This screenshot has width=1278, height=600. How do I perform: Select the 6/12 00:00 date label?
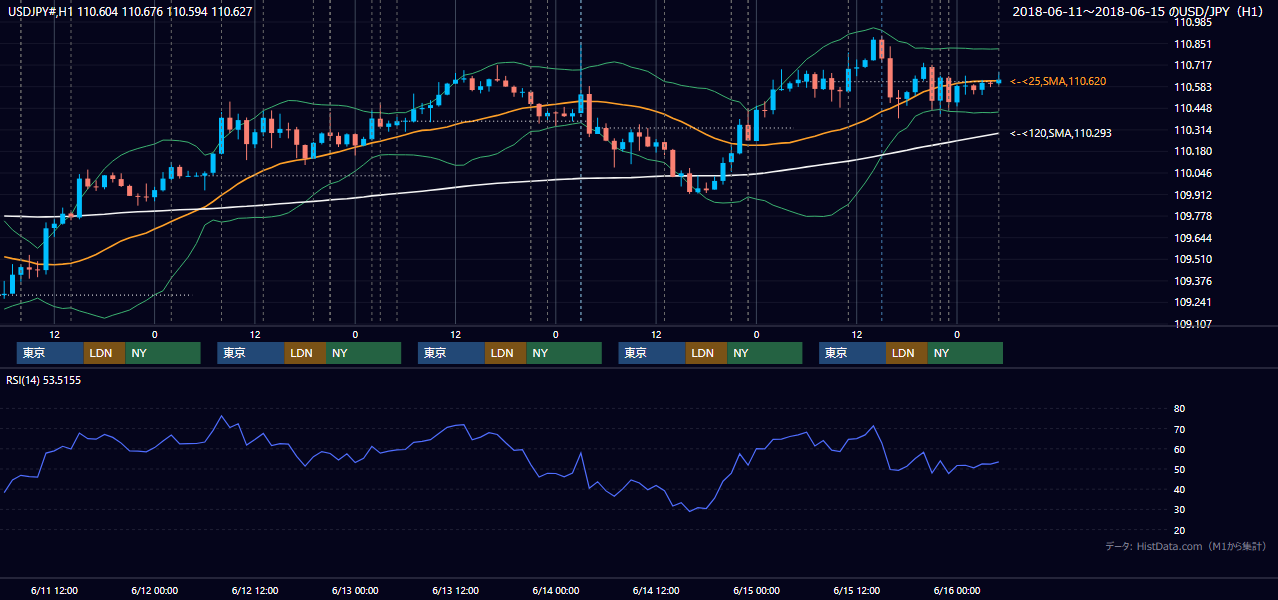pyautogui.click(x=154, y=591)
